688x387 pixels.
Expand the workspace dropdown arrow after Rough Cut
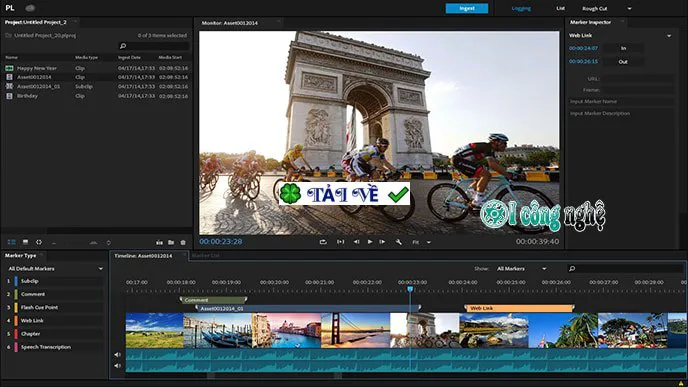pyautogui.click(x=629, y=8)
